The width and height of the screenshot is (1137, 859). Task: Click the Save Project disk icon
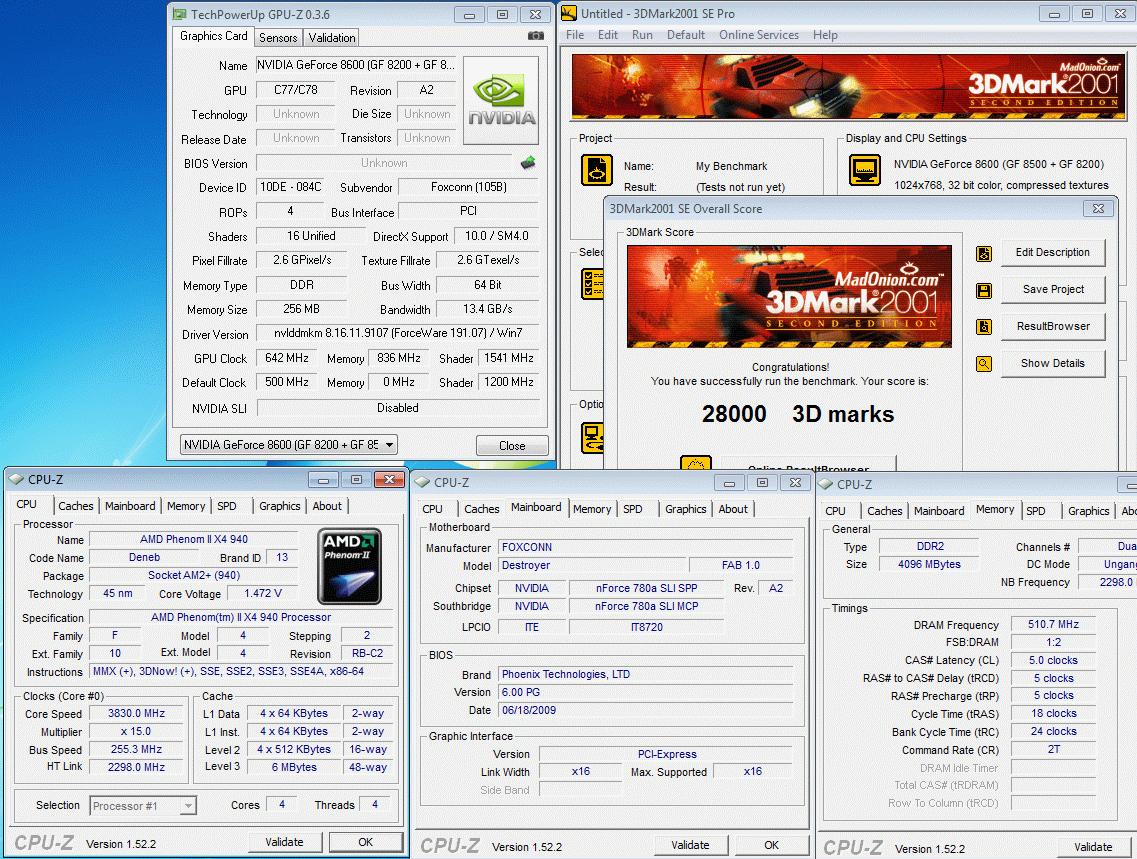984,291
